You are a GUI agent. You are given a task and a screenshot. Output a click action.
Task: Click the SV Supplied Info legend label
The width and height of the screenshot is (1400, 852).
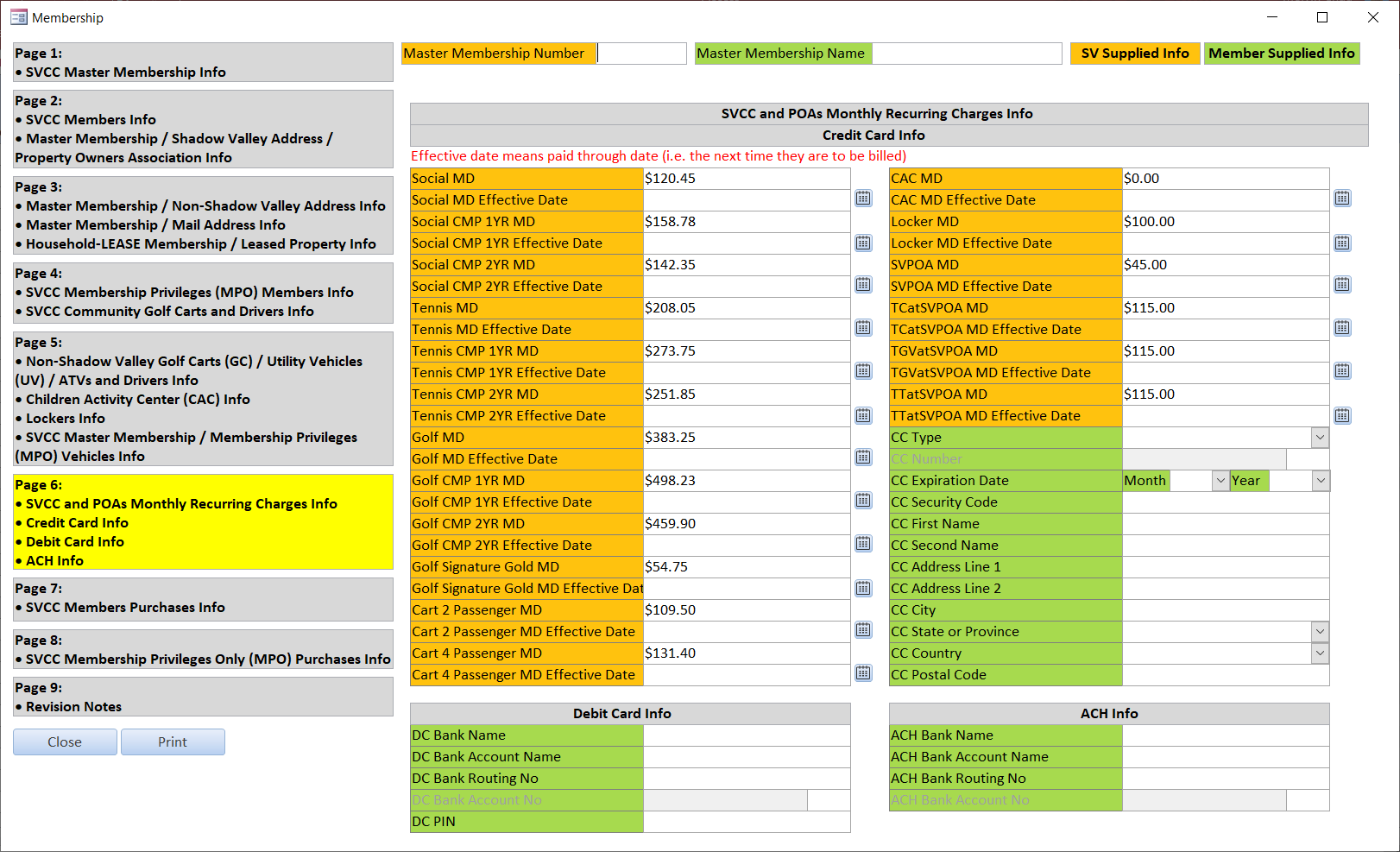1135,54
